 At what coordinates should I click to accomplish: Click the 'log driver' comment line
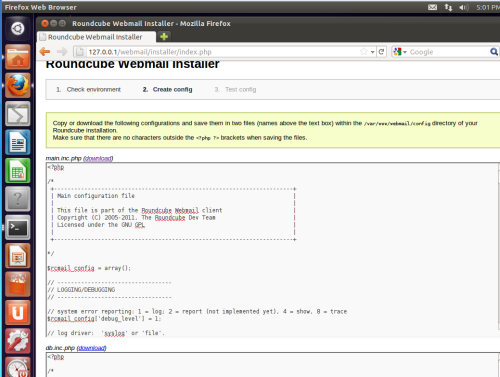106,333
